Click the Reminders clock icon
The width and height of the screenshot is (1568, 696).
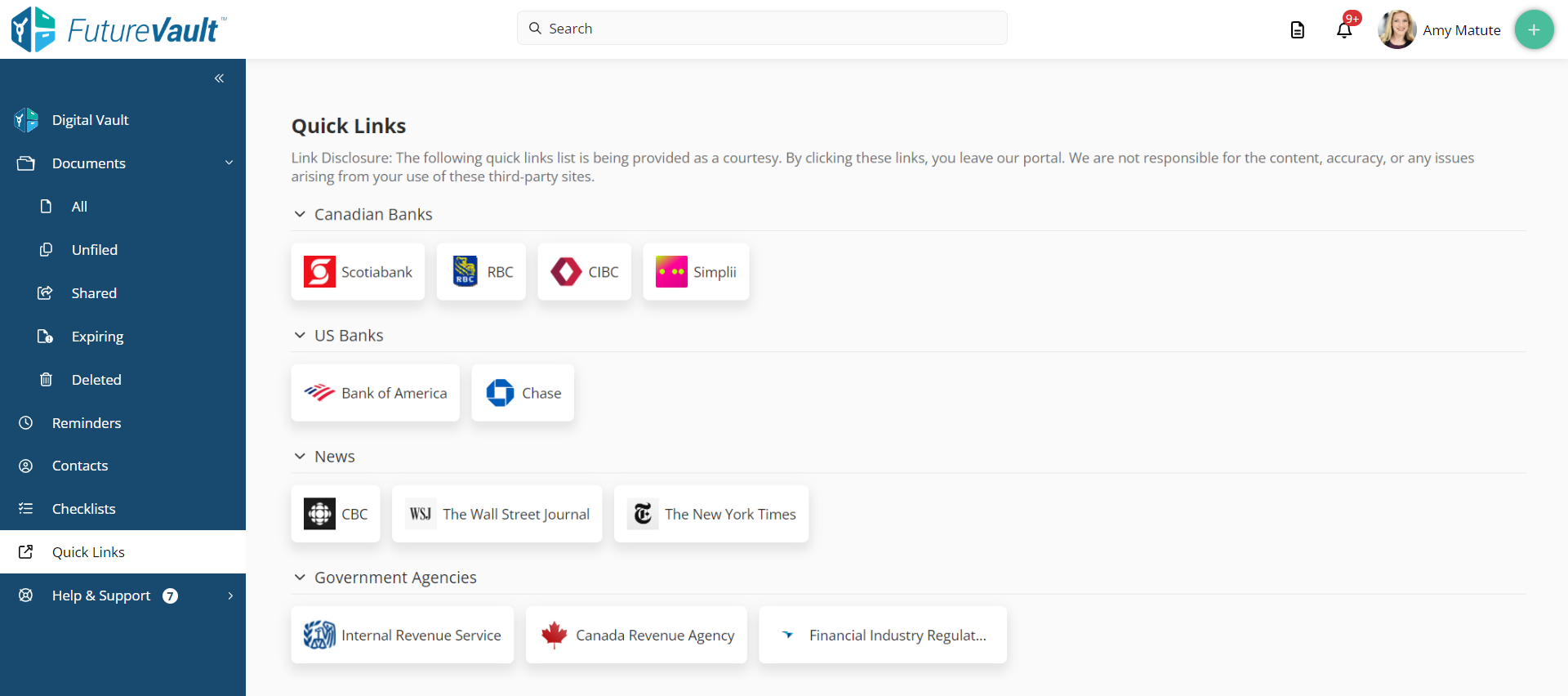pyautogui.click(x=26, y=422)
